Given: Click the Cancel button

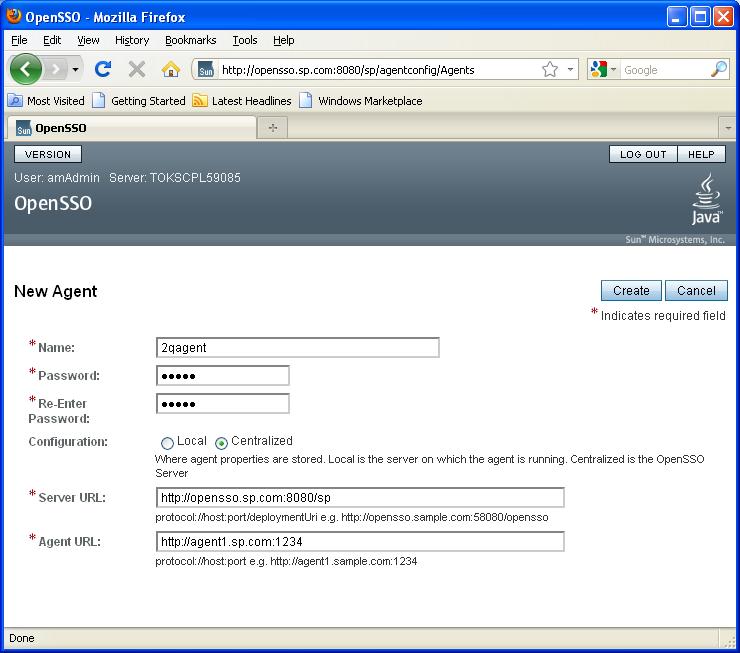Looking at the screenshot, I should 696,291.
